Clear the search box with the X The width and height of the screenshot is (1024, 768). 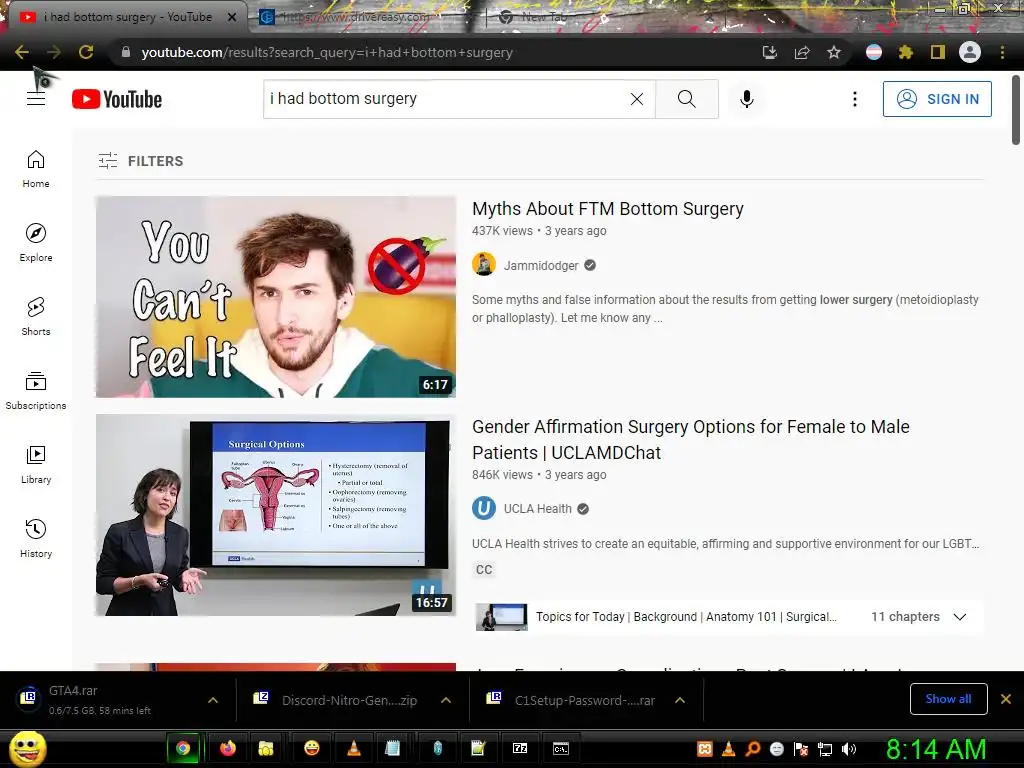[637, 99]
